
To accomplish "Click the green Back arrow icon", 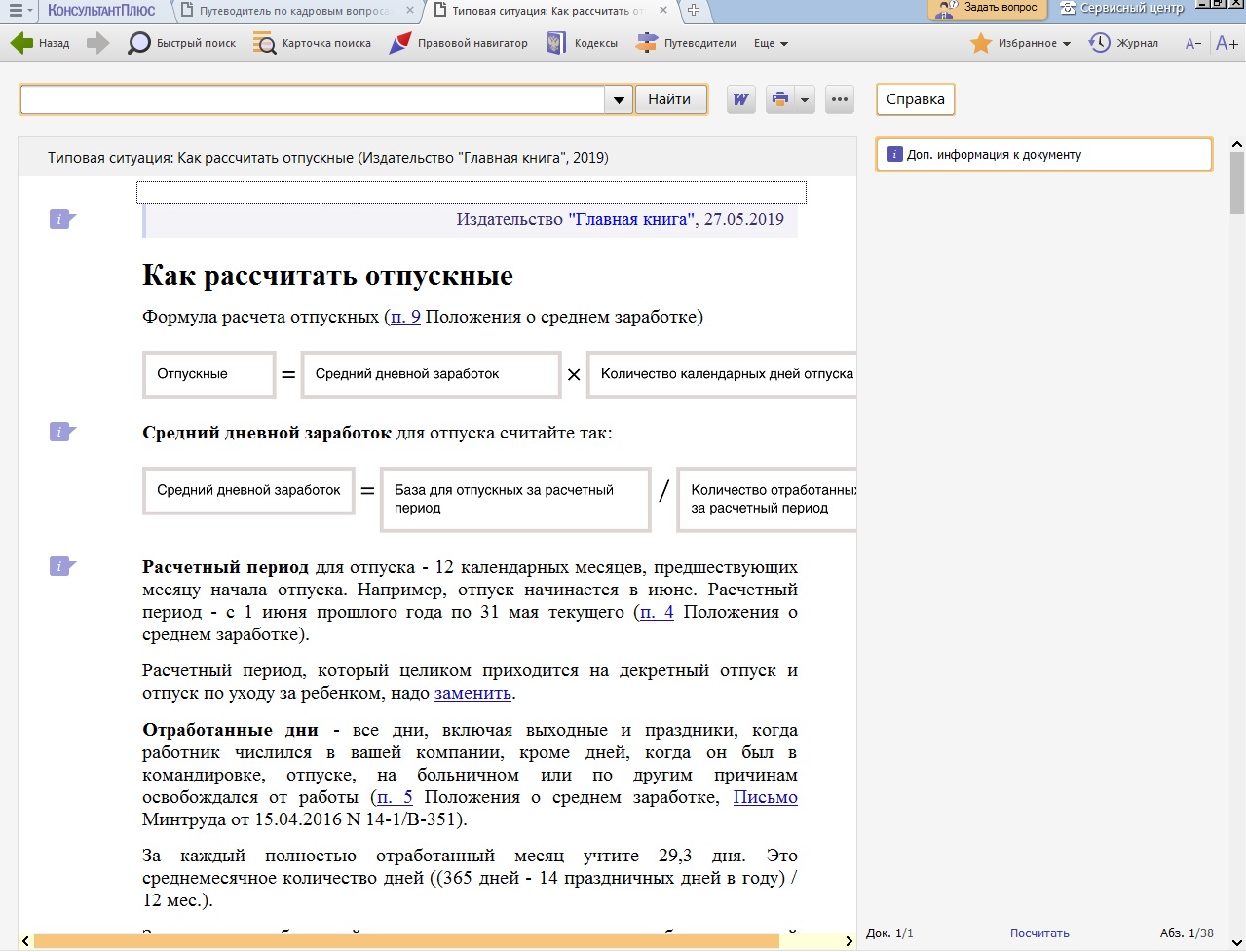I will pos(21,43).
